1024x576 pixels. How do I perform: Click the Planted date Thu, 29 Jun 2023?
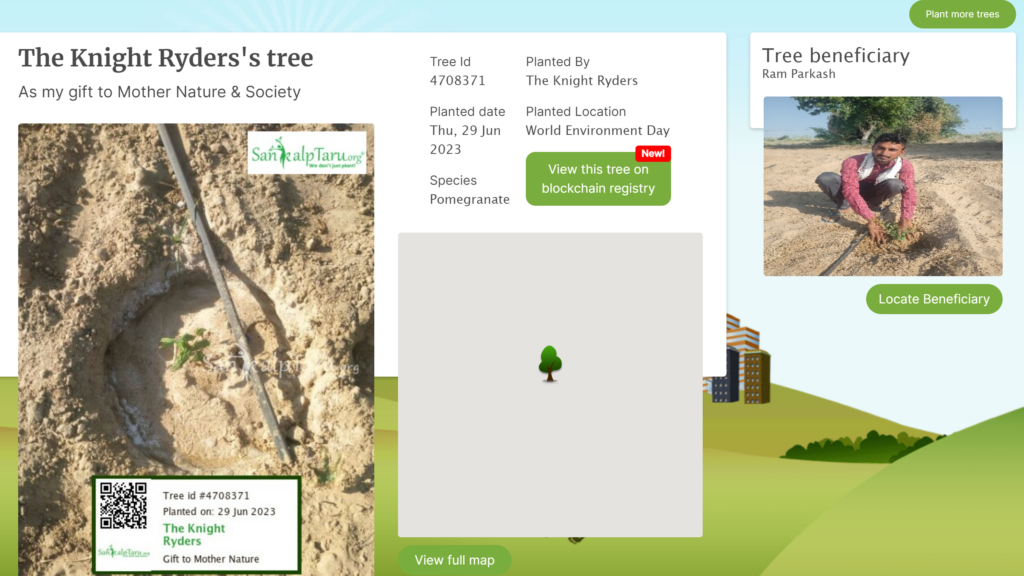[x=465, y=140]
